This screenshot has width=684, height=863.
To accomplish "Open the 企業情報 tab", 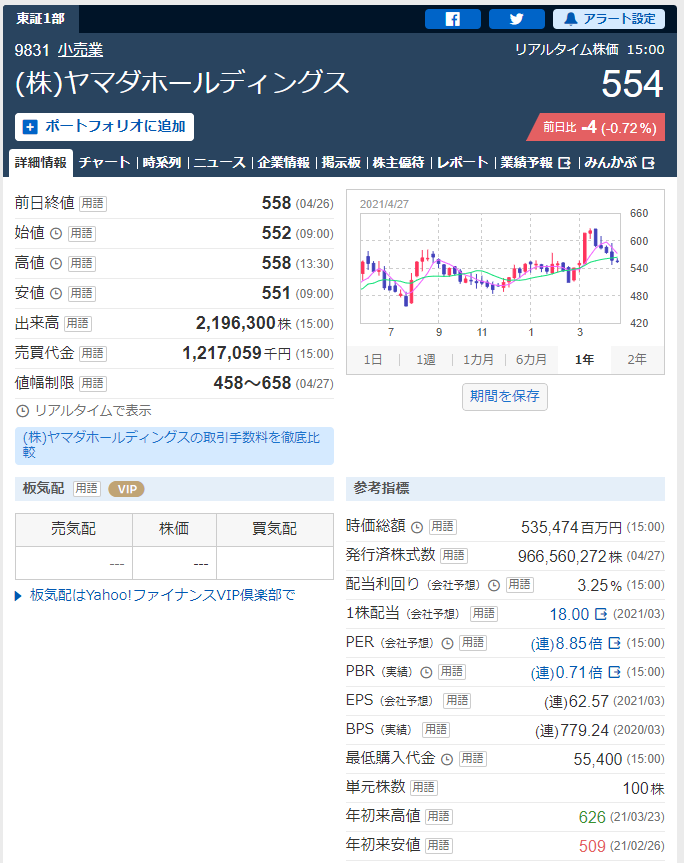I will [x=284, y=163].
